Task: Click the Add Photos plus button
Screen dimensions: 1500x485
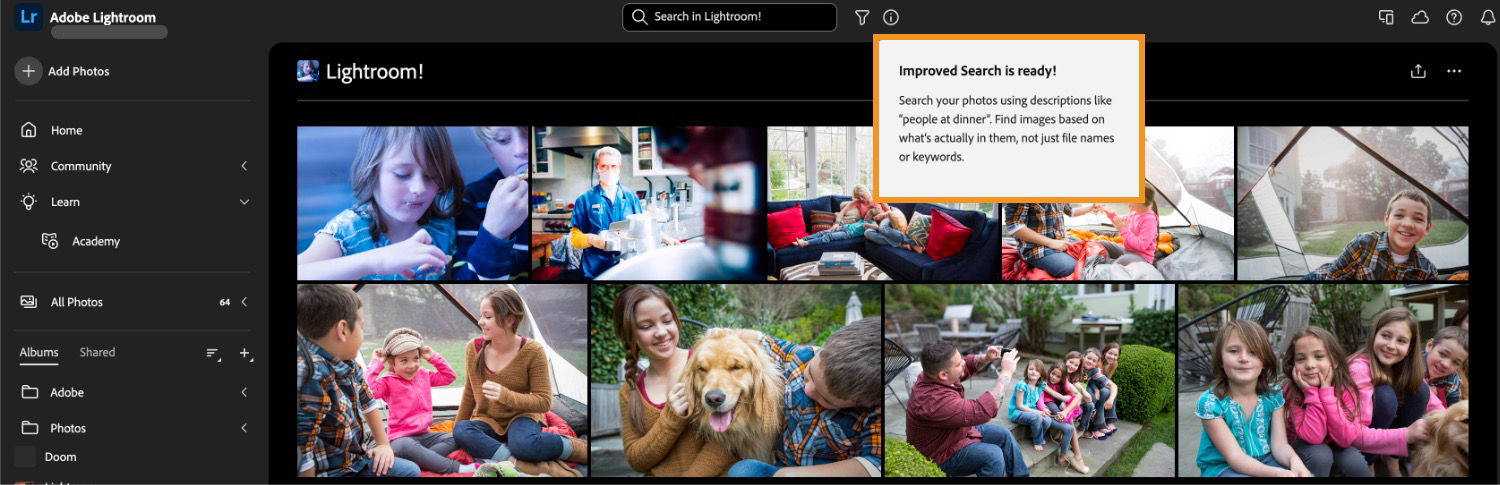Action: (x=28, y=71)
